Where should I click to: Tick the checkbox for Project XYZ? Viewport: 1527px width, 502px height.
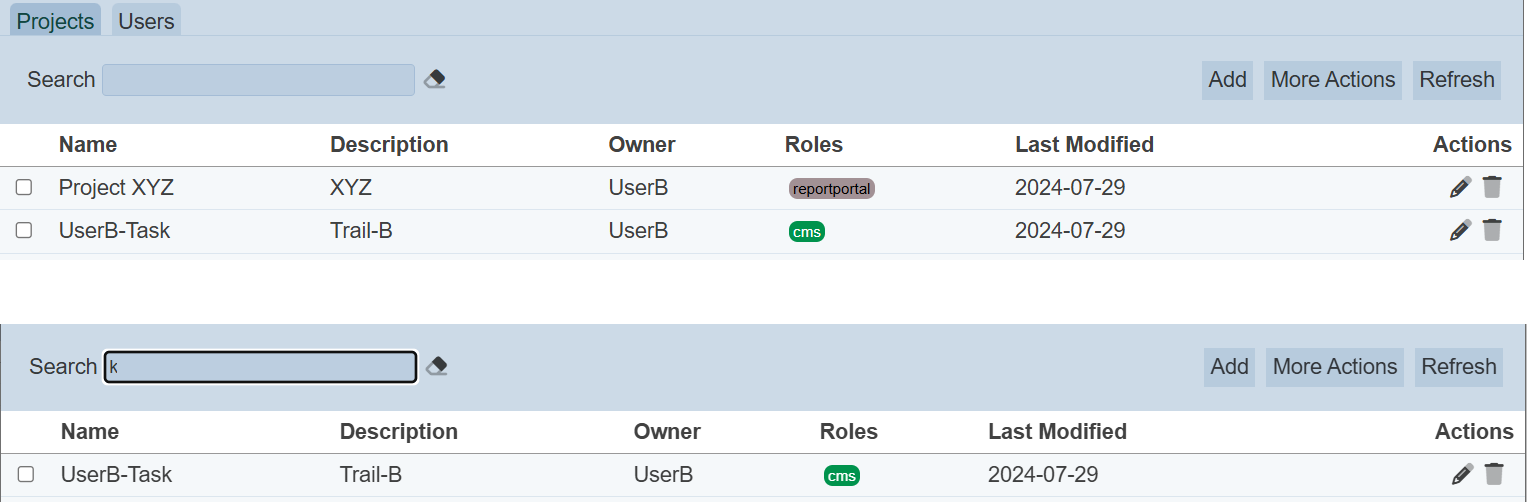[x=24, y=187]
